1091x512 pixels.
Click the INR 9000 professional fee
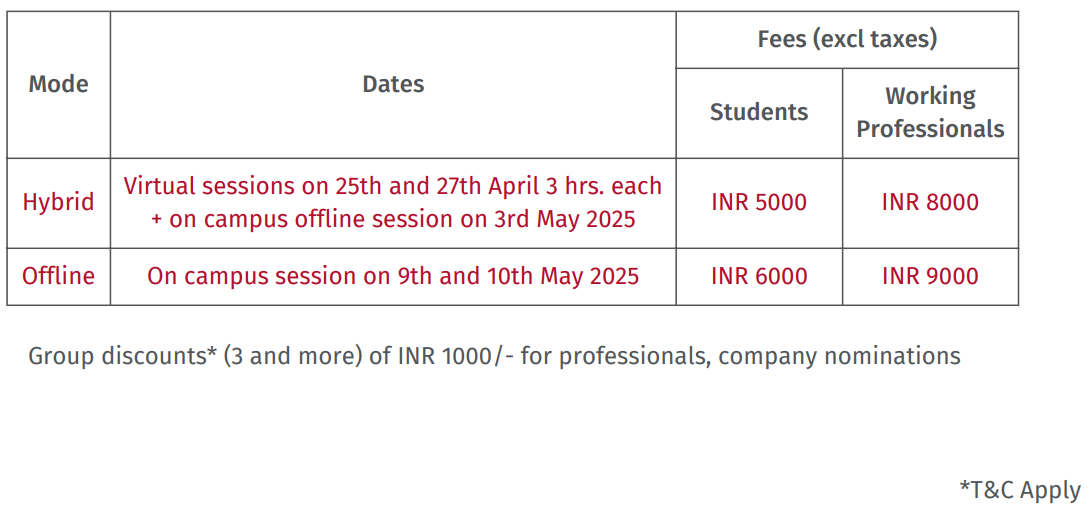[930, 276]
